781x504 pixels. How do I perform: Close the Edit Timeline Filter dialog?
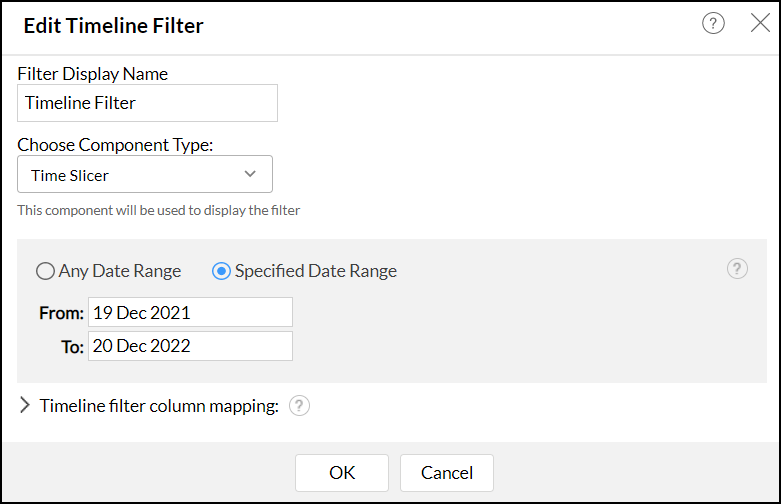point(760,24)
